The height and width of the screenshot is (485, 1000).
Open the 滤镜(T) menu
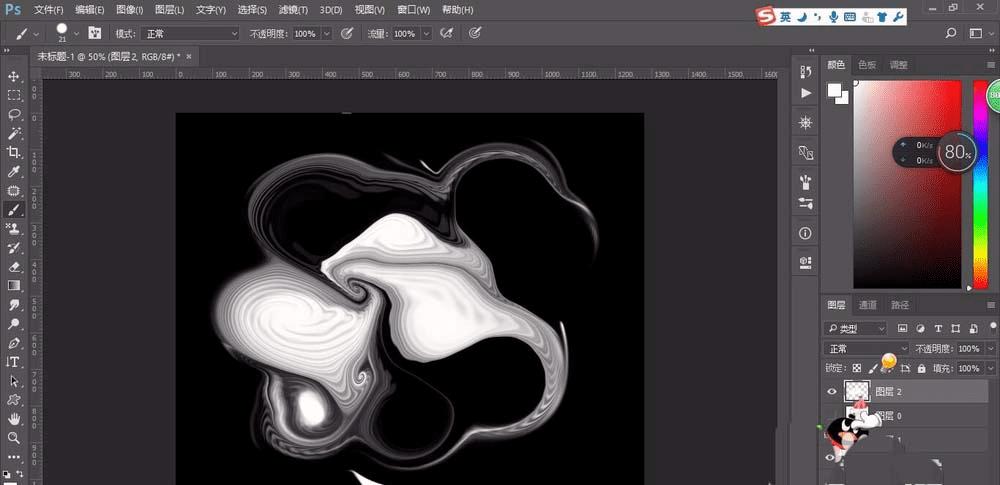[293, 10]
